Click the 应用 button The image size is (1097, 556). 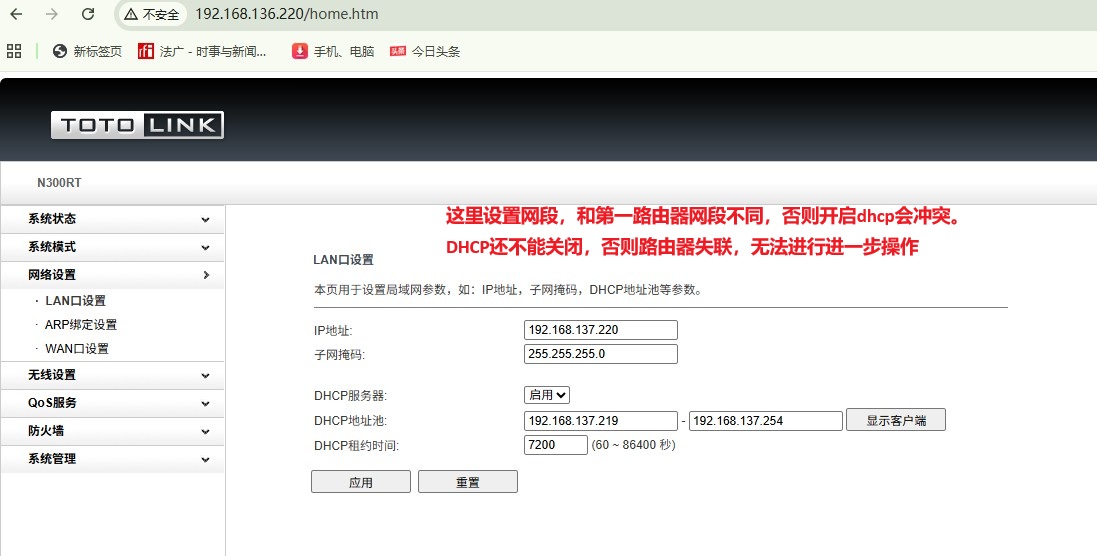[361, 482]
